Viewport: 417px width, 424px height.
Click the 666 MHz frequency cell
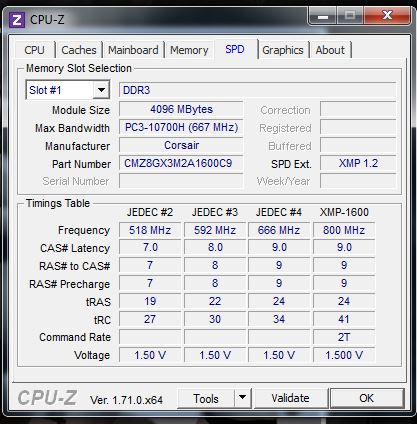click(279, 230)
